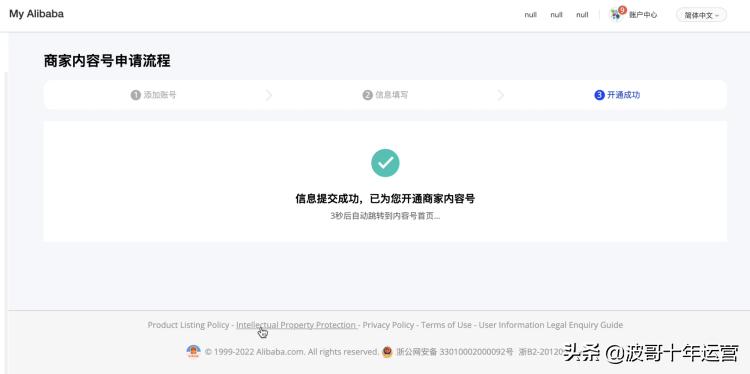Viewport: 750px width, 374px height.
Task: Open the Intellectual Property Protection link
Action: click(296, 325)
